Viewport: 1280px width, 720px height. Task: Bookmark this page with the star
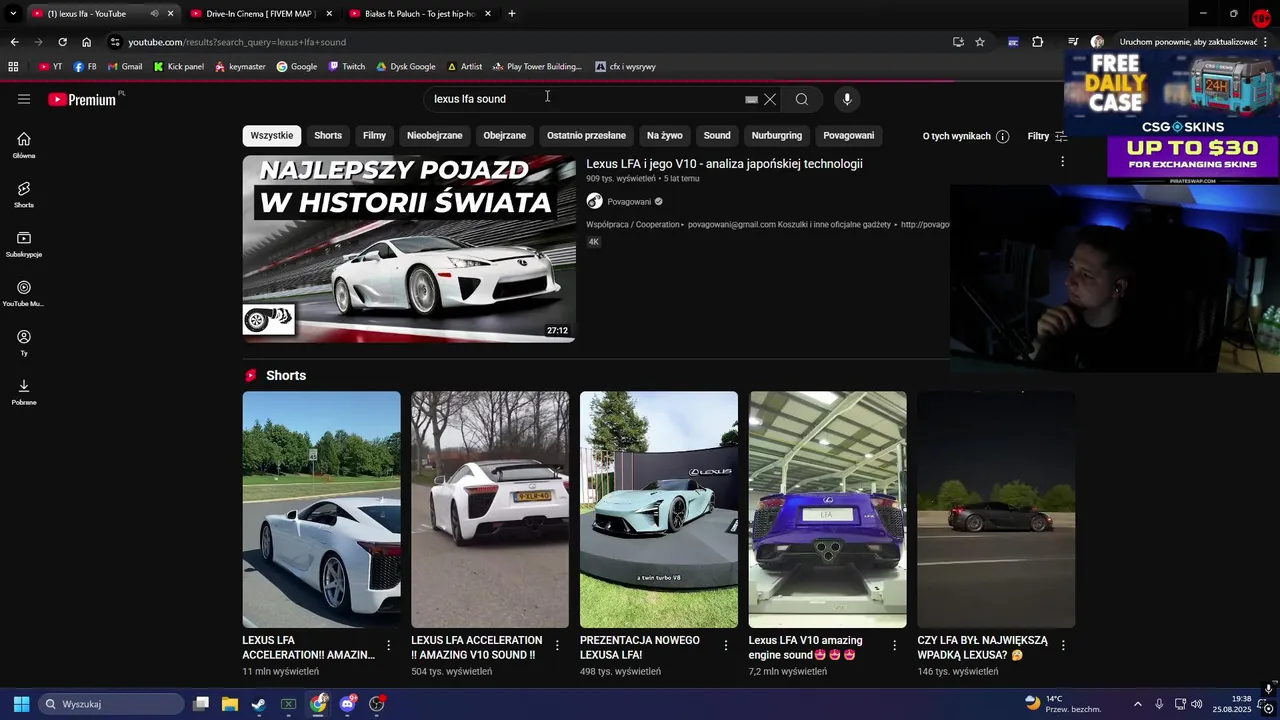coord(980,42)
